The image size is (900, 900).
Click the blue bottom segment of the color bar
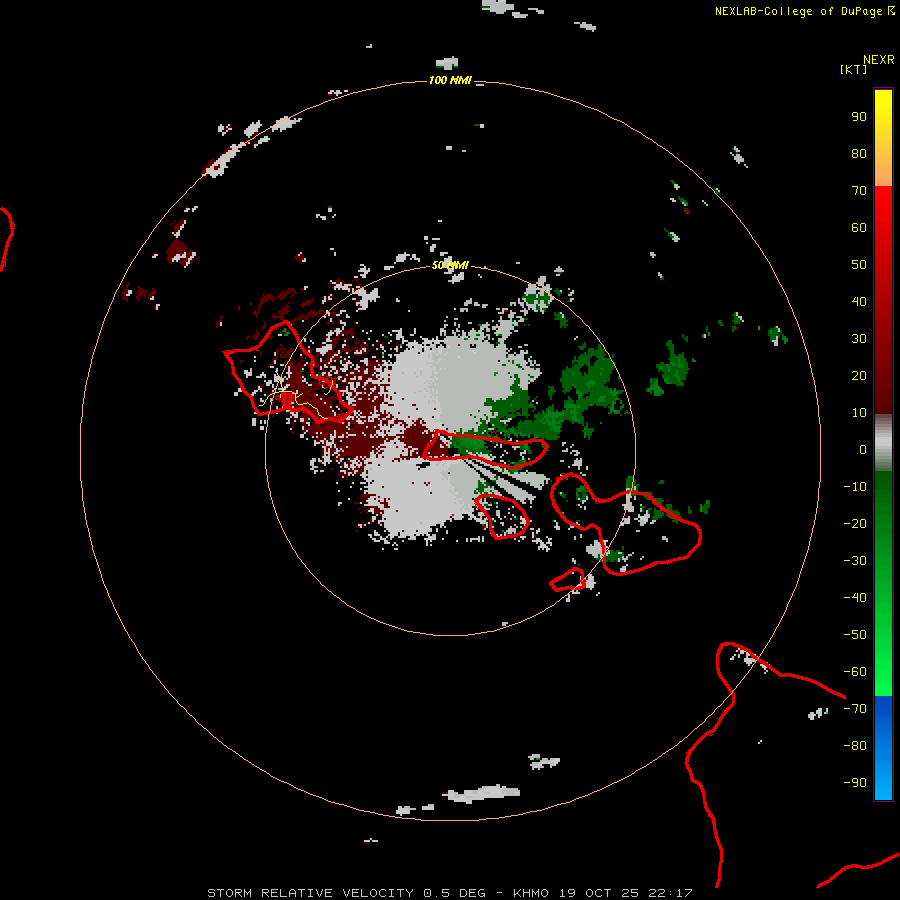point(883,748)
